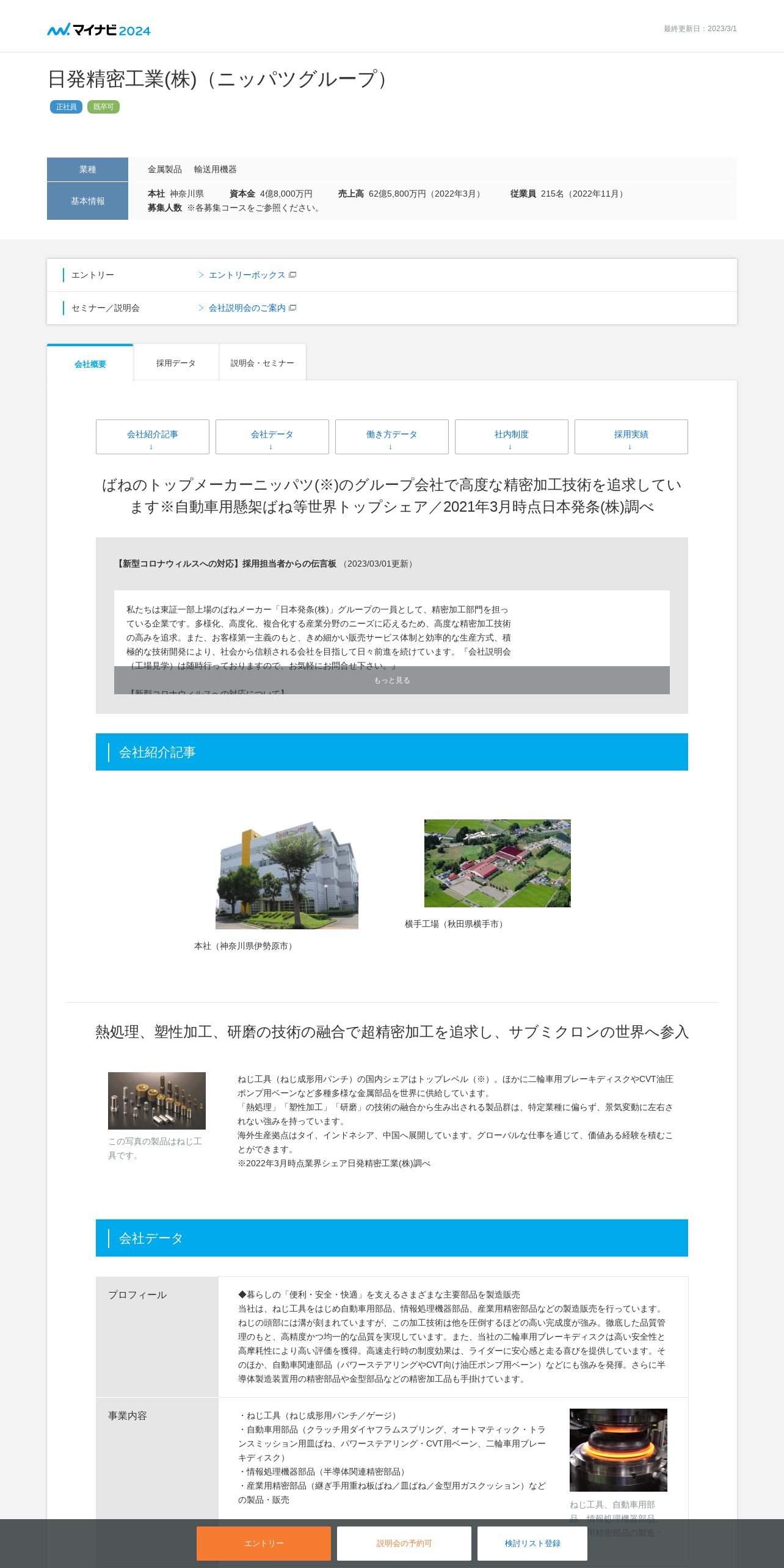Switch to the 説明会・セミナー tab
The width and height of the screenshot is (784, 1568).
pyautogui.click(x=263, y=363)
